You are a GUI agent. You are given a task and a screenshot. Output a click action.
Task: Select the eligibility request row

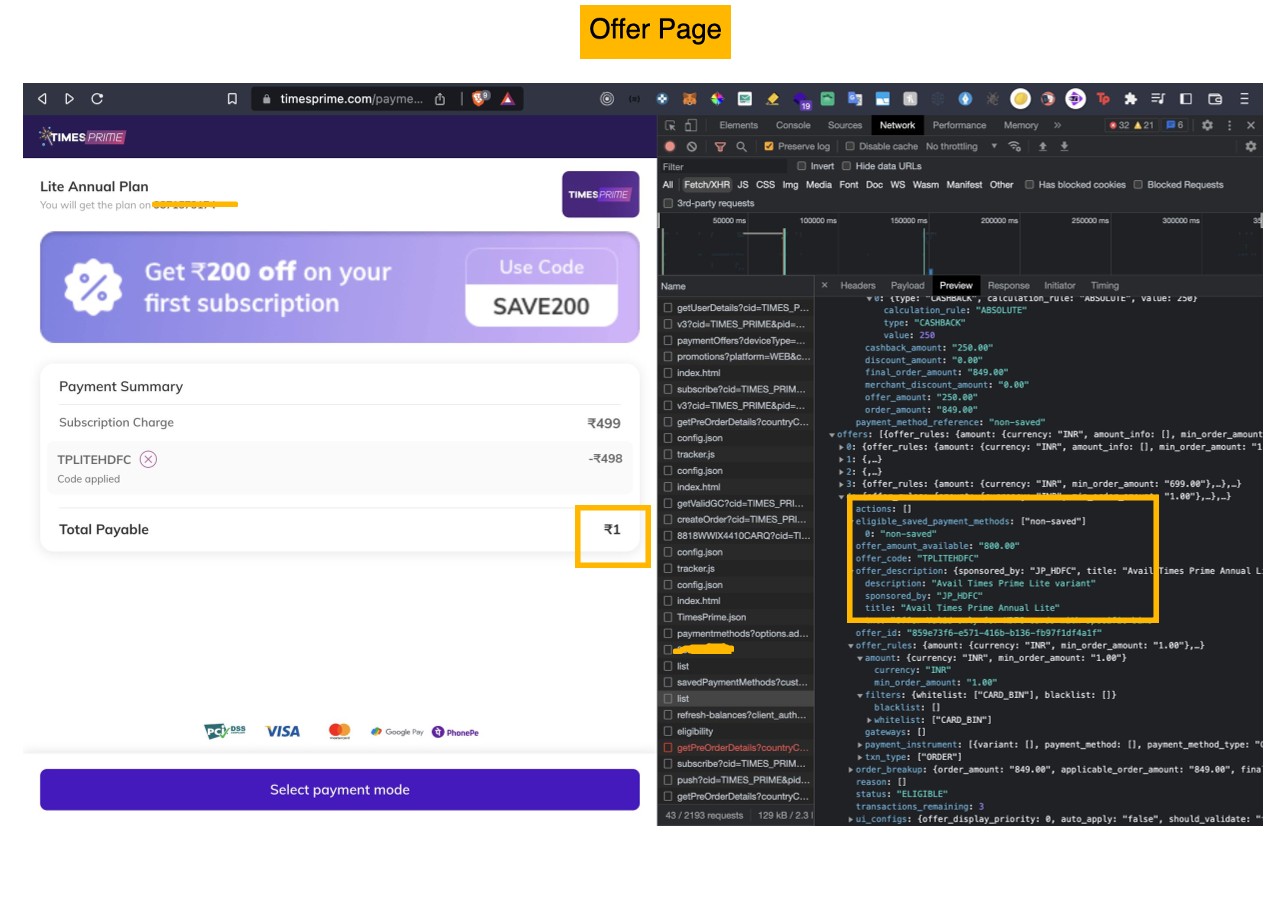pos(736,731)
